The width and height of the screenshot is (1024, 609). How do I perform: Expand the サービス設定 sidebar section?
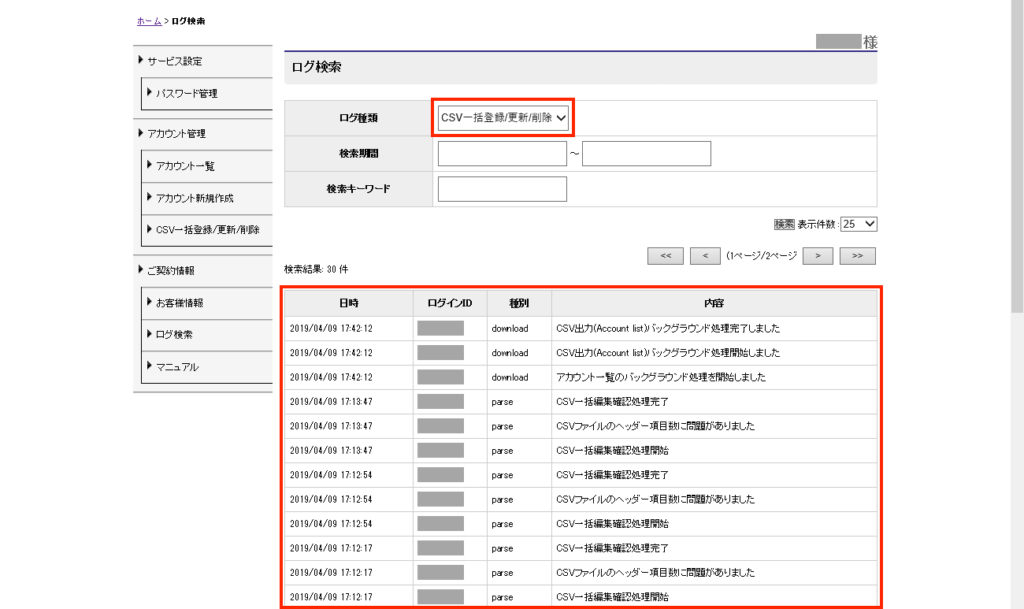(175, 61)
